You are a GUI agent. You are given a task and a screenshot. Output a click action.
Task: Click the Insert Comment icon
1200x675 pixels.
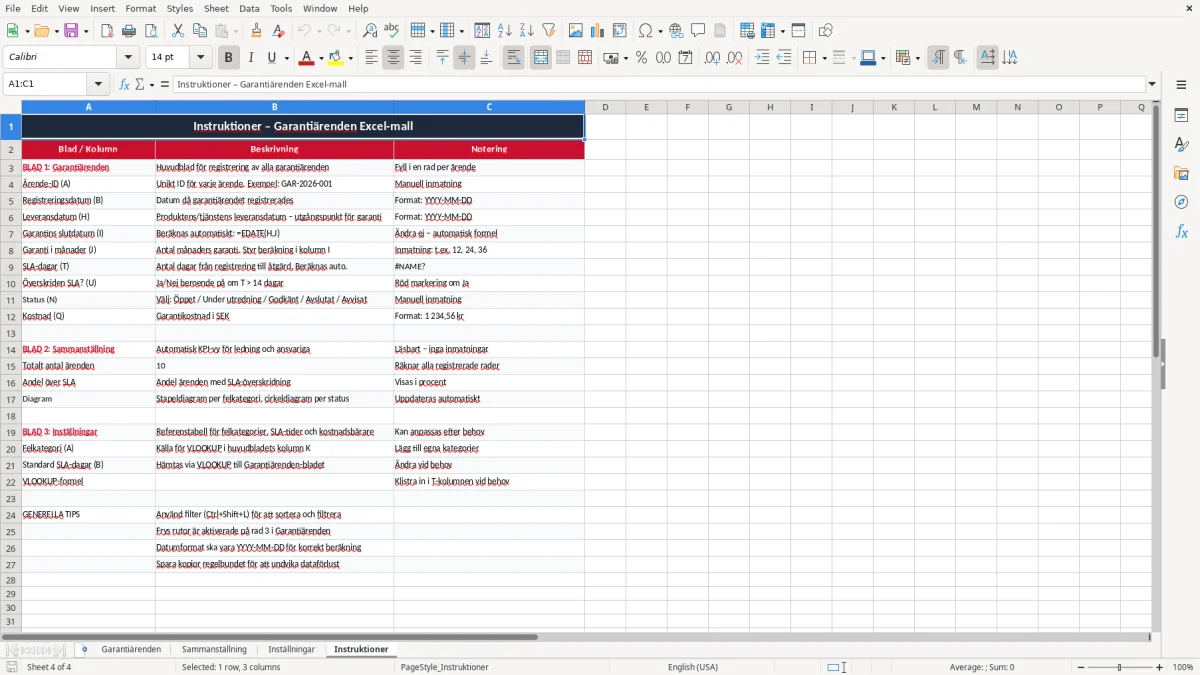(x=698, y=30)
